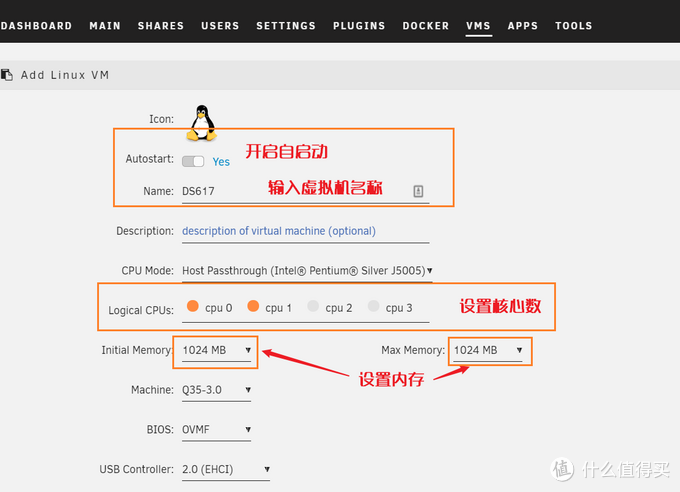Open the Initial Memory dropdown
This screenshot has height=492, width=680.
216,350
